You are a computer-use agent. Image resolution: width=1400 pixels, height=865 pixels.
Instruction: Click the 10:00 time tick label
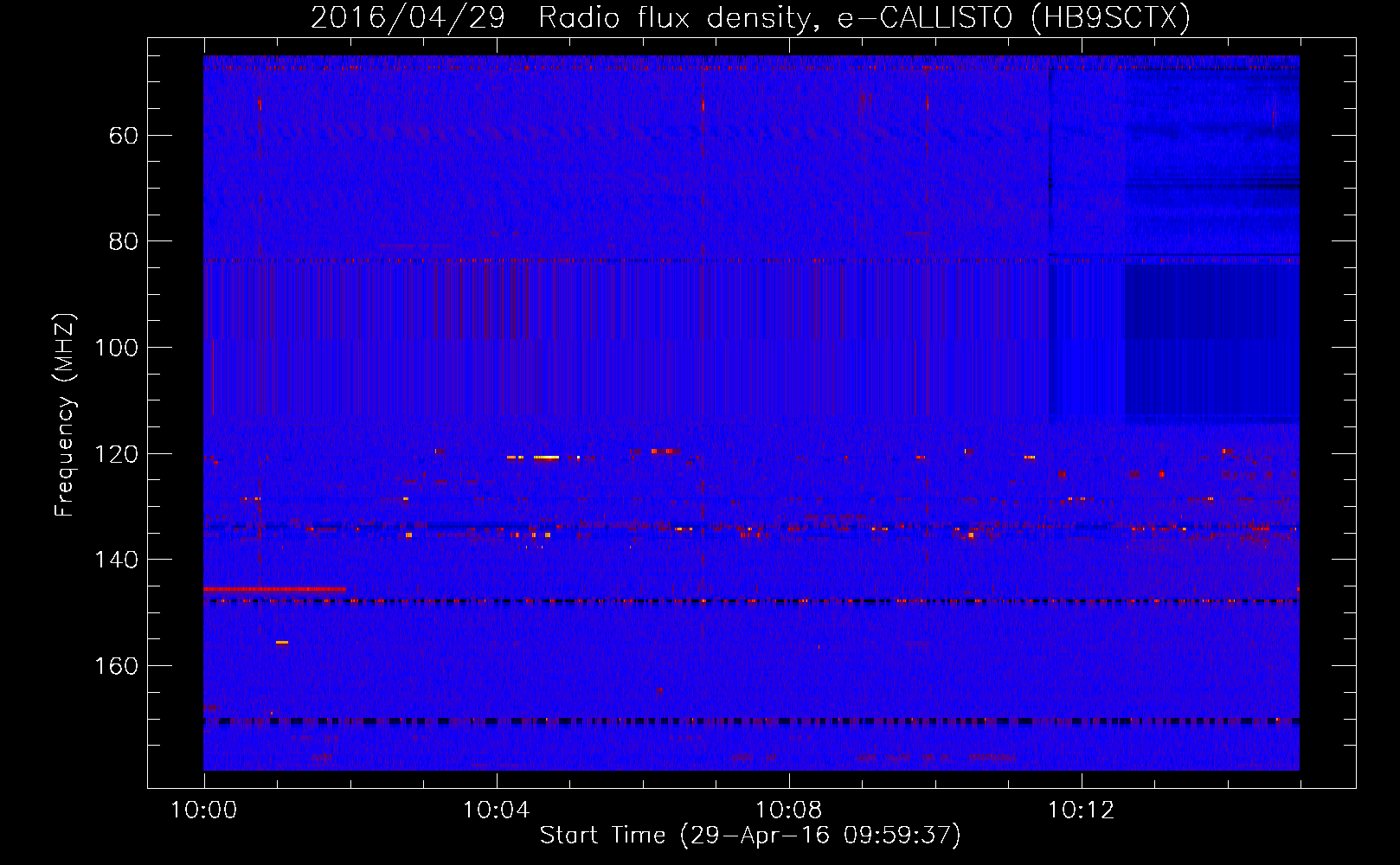click(203, 811)
